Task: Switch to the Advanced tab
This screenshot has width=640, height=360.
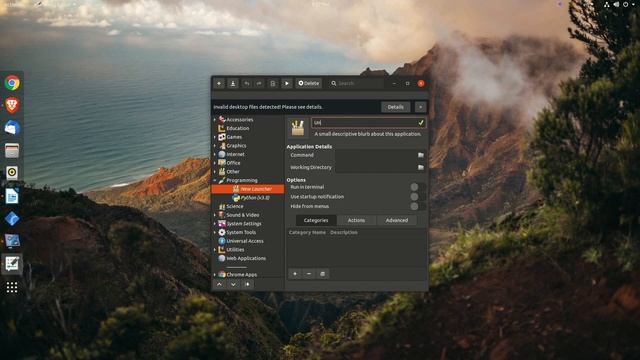Action: 397,220
